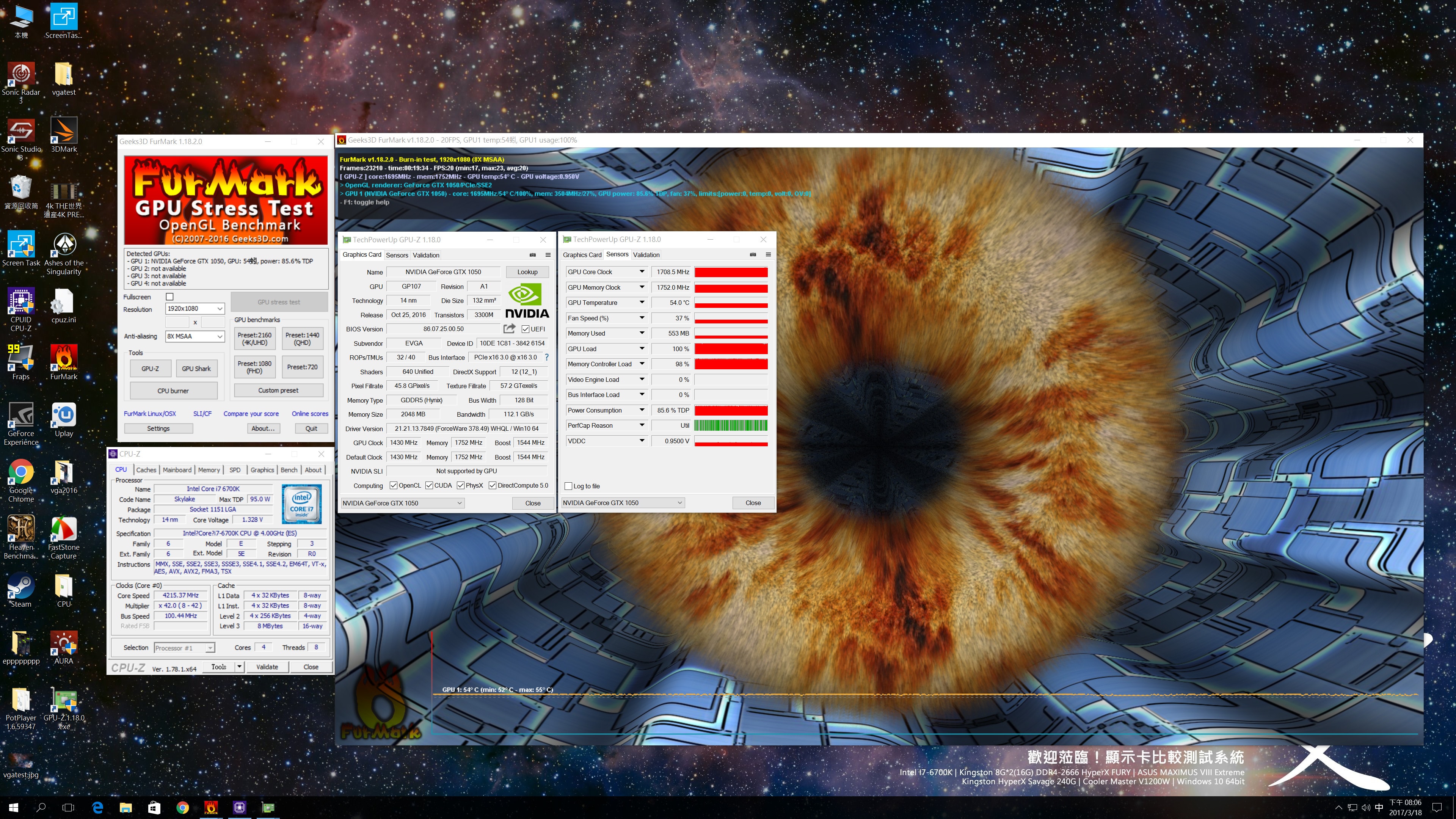Open the GPU Temperature sensor dropdown arrow

(x=642, y=303)
